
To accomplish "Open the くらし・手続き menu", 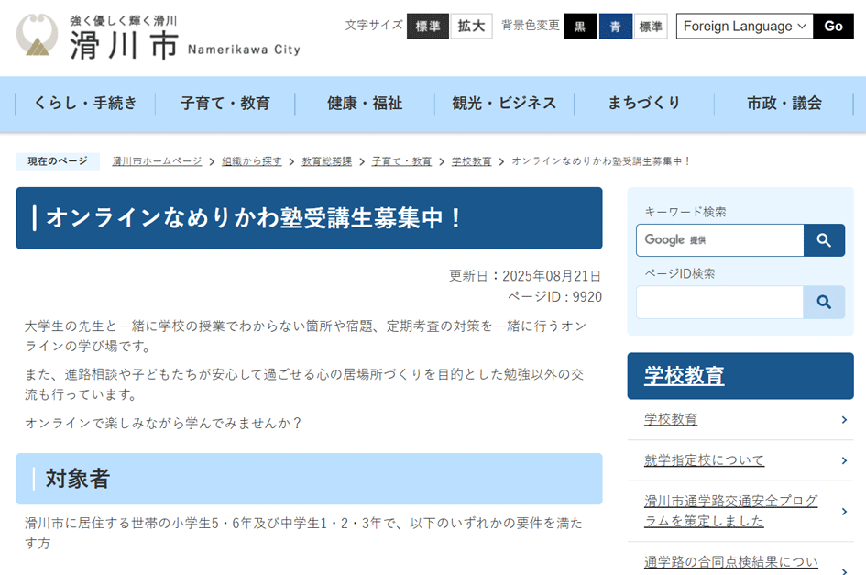I will click(x=85, y=103).
